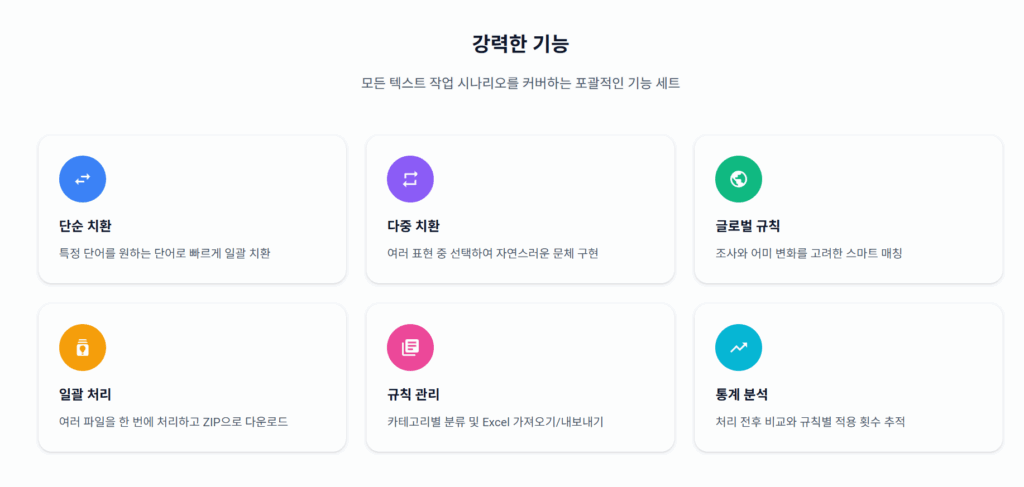Select the 단순 치환 card title

[x=92, y=226]
